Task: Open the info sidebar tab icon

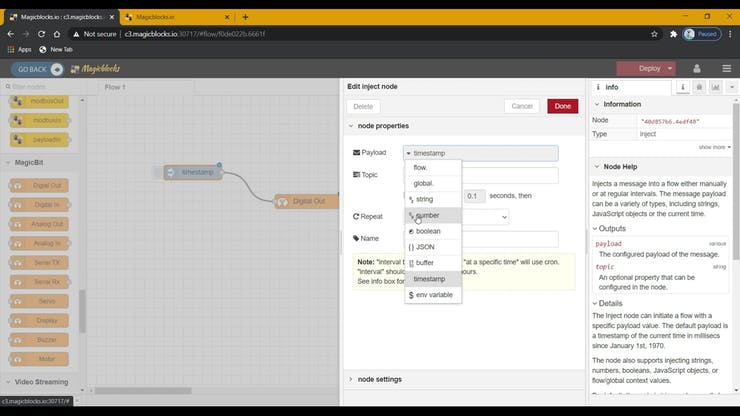Action: (682, 87)
